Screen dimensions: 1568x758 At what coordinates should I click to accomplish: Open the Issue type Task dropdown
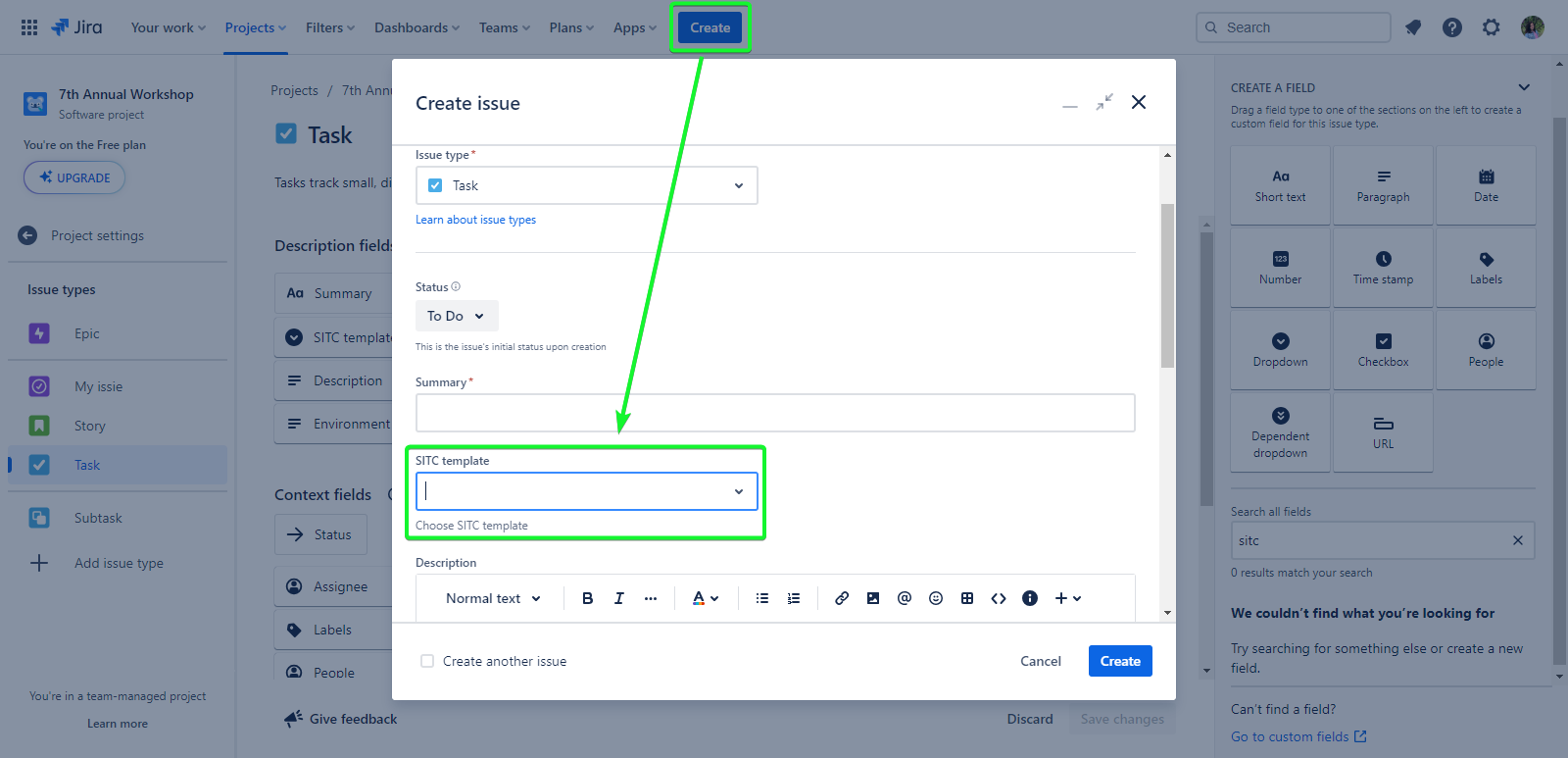[586, 185]
